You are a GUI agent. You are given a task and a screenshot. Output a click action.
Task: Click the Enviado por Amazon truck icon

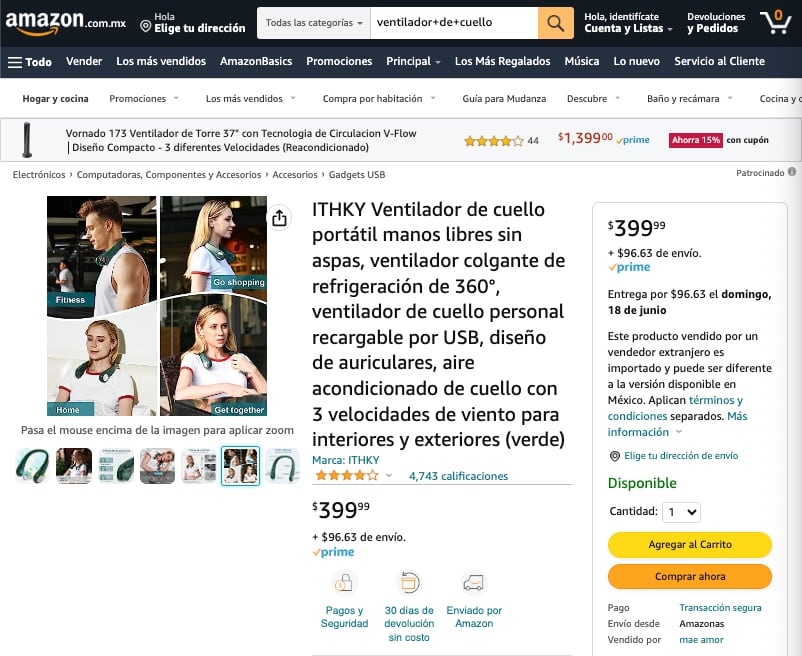pos(474,582)
